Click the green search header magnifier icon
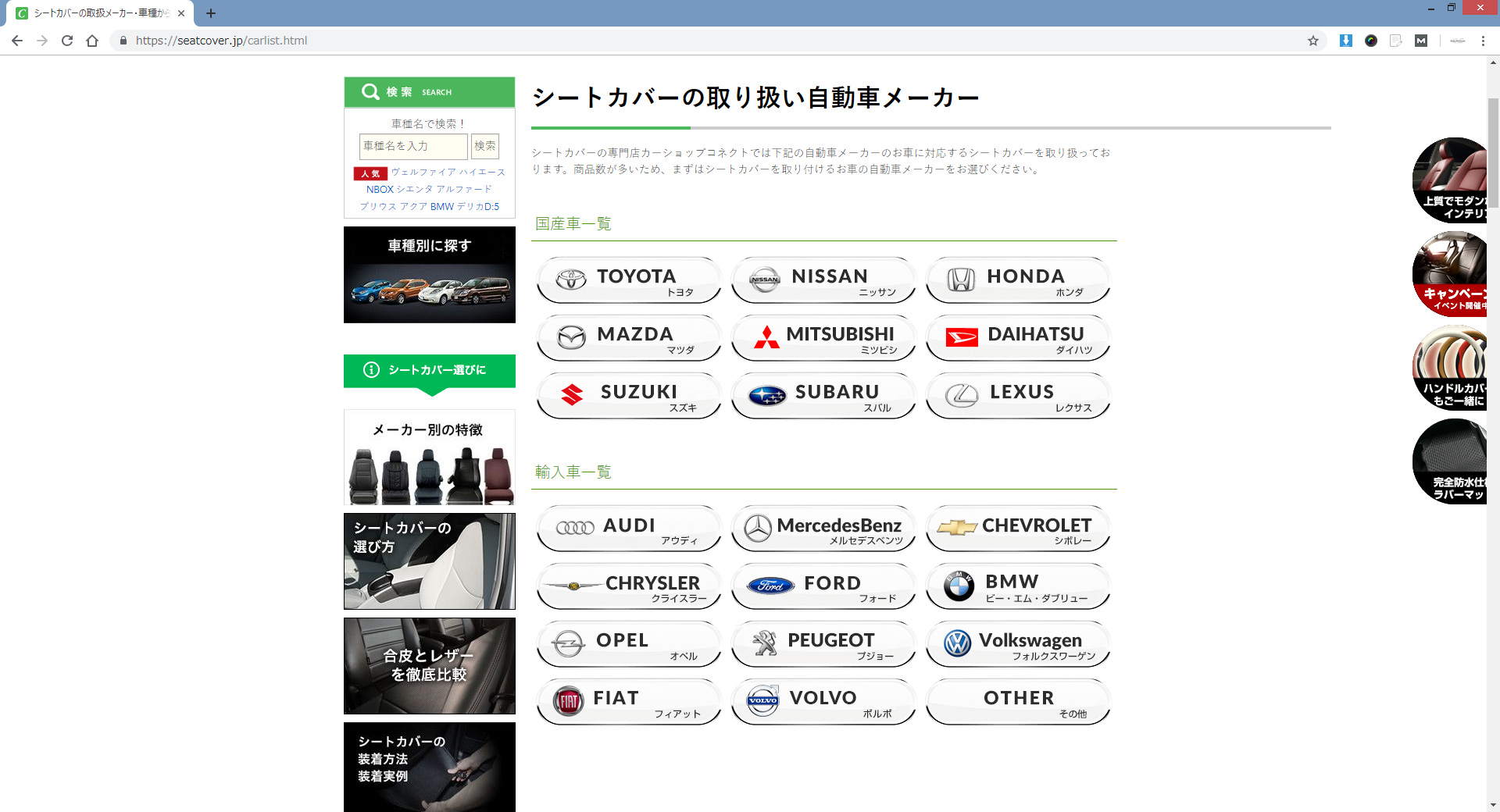 (x=370, y=92)
